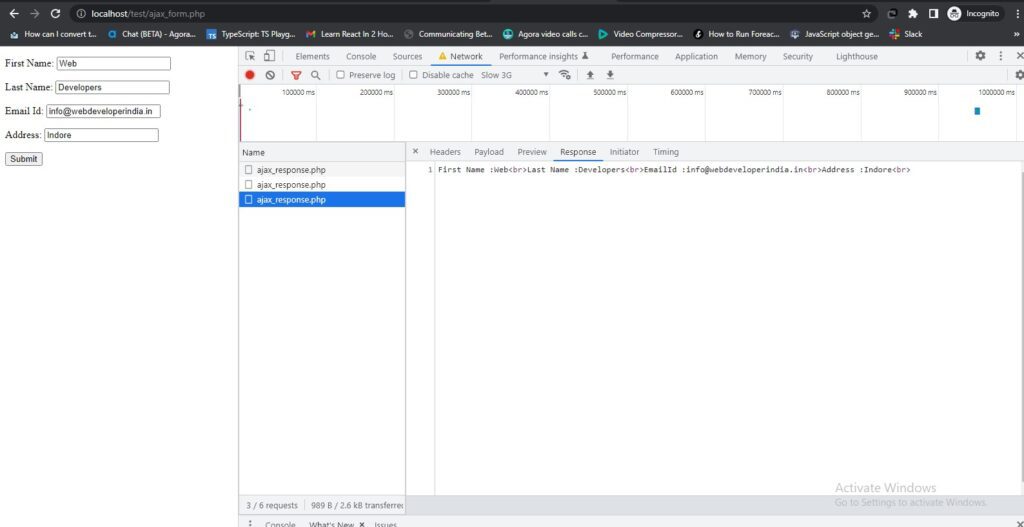1024x527 pixels.
Task: Select the highlighted third ajax_response.php request
Action: pyautogui.click(x=322, y=200)
